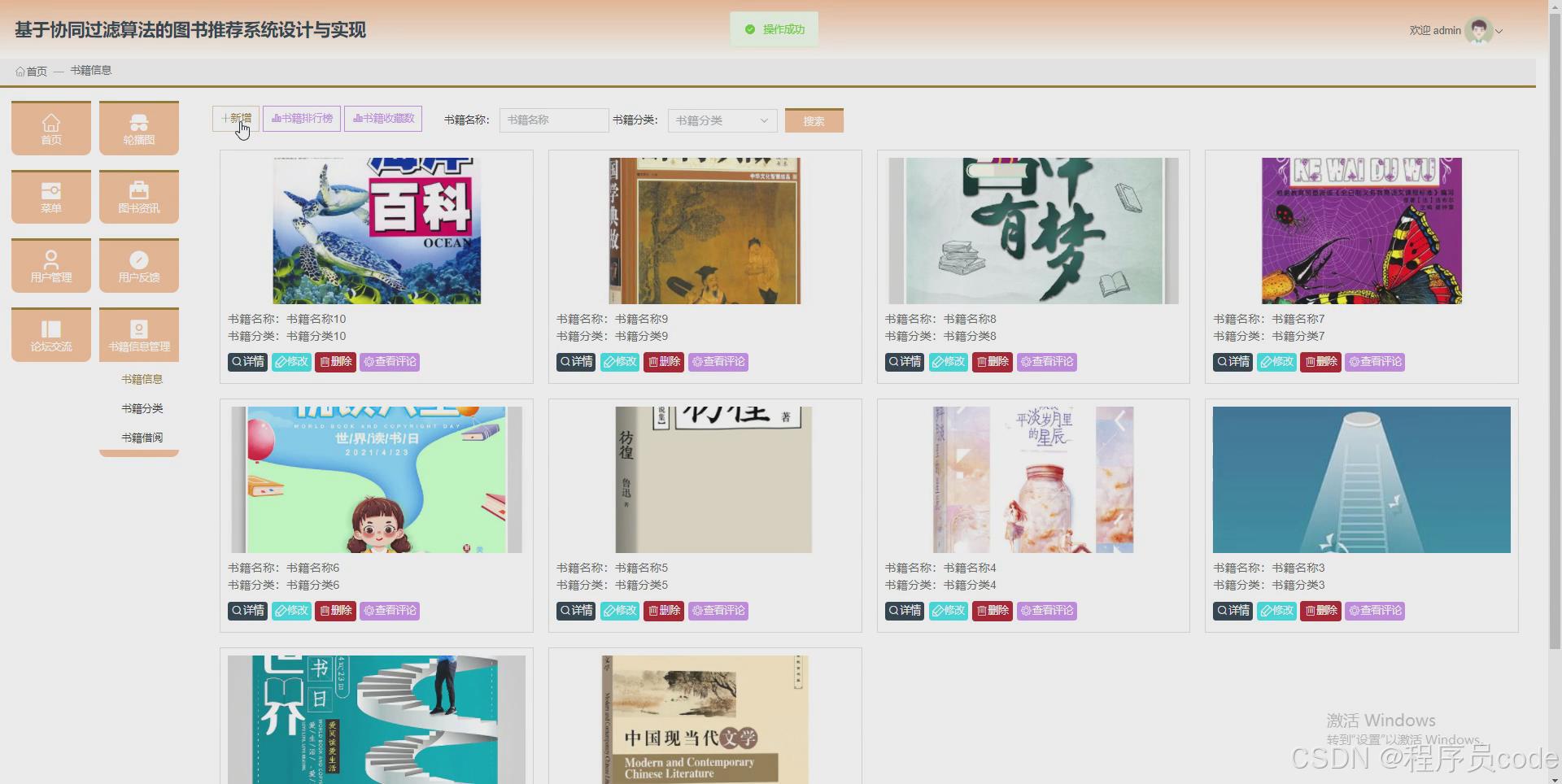Viewport: 1562px width, 784px height.
Task: Open 图书资讯 using its sidebar icon
Action: tap(138, 196)
